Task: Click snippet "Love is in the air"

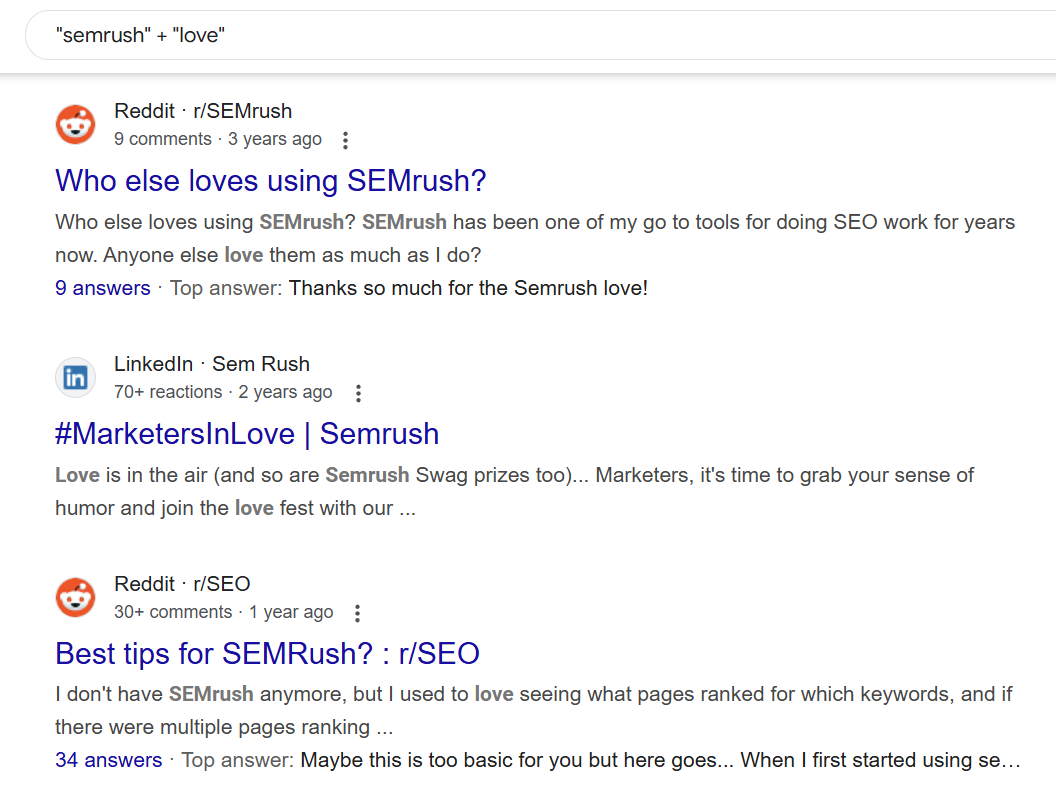Action: pyautogui.click(x=131, y=475)
